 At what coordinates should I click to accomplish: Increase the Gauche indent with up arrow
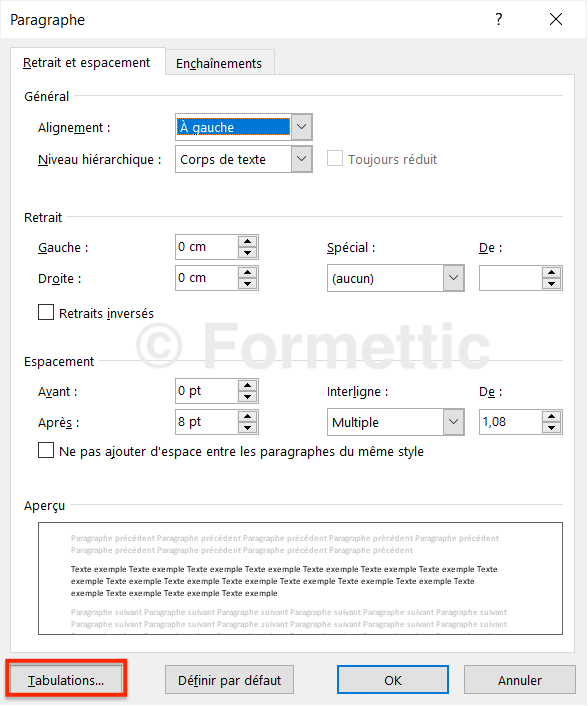pyautogui.click(x=247, y=241)
